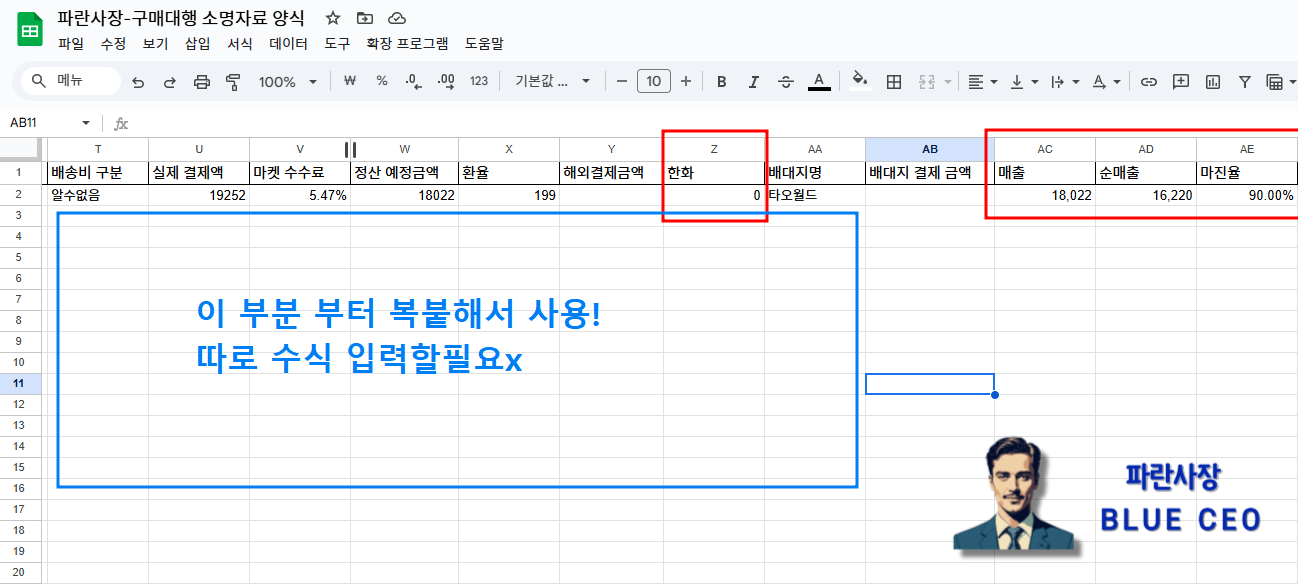Click the percent format icon
The width and height of the screenshot is (1298, 584).
pos(380,82)
